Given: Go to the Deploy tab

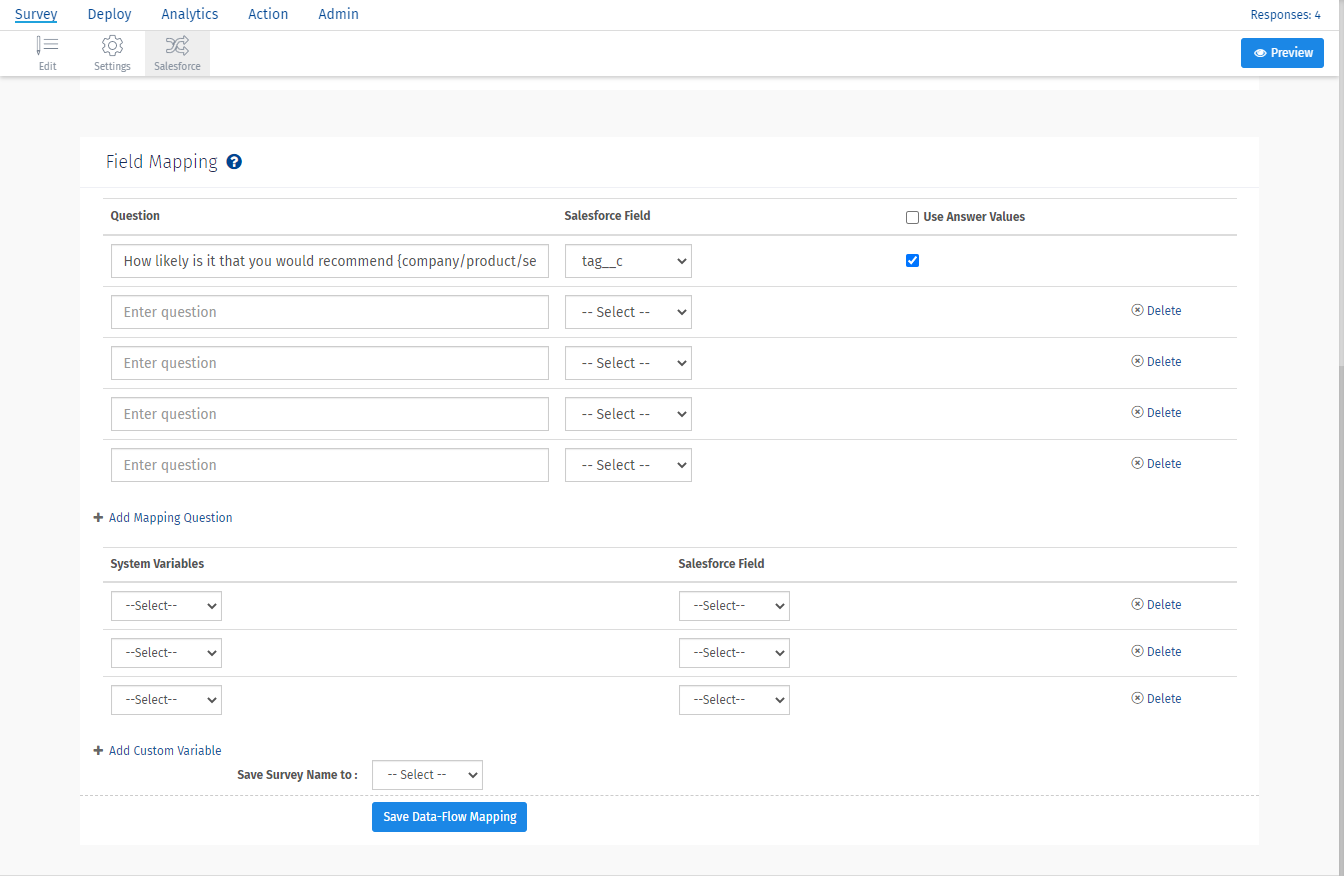Looking at the screenshot, I should (109, 14).
